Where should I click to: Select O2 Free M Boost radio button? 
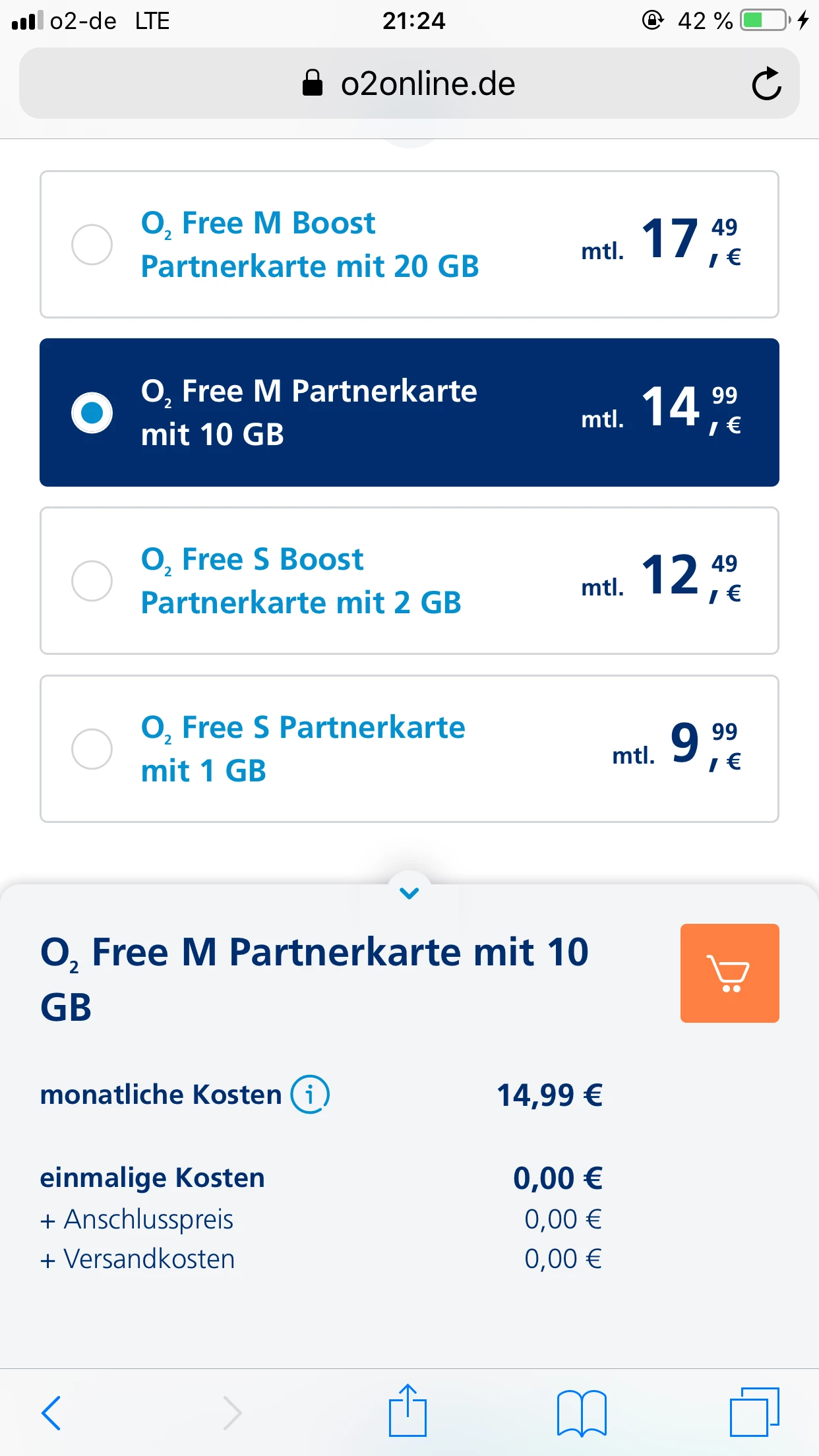tap(92, 245)
